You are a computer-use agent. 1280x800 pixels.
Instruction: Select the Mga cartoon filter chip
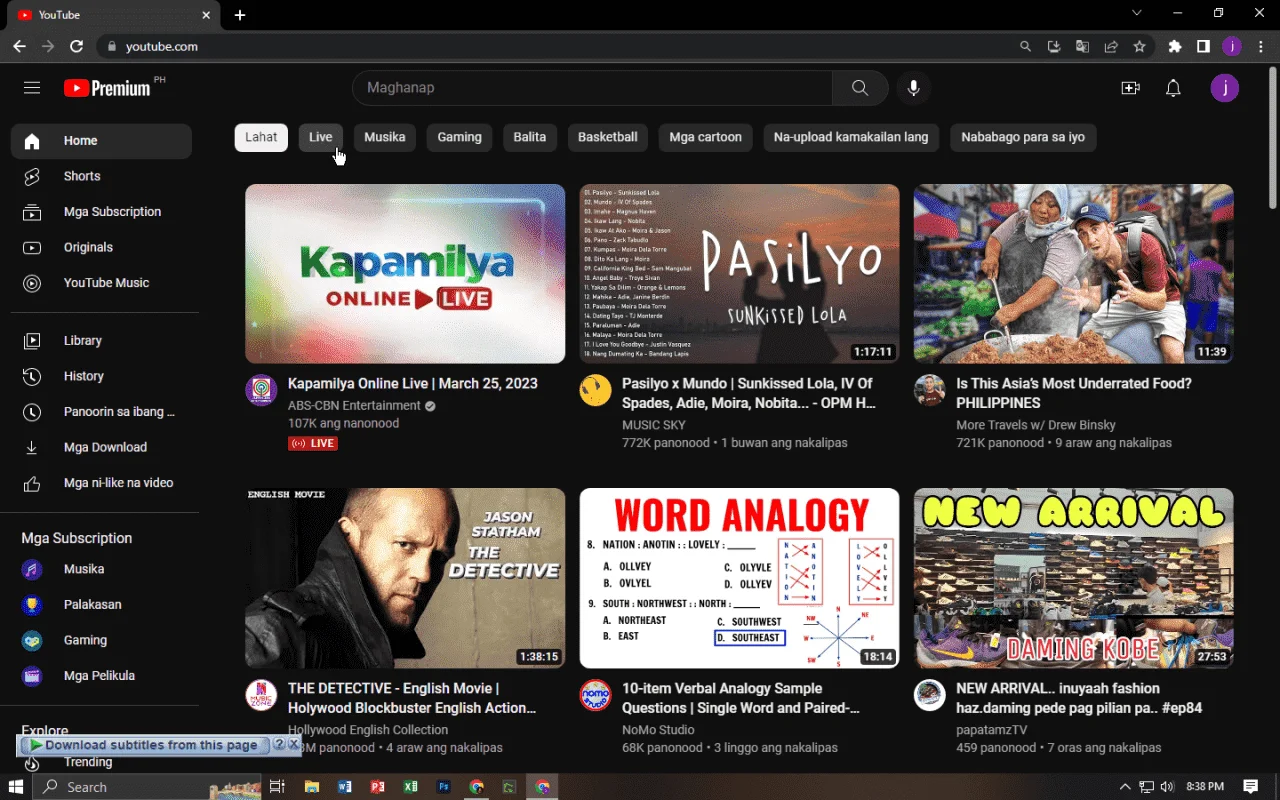tap(706, 137)
